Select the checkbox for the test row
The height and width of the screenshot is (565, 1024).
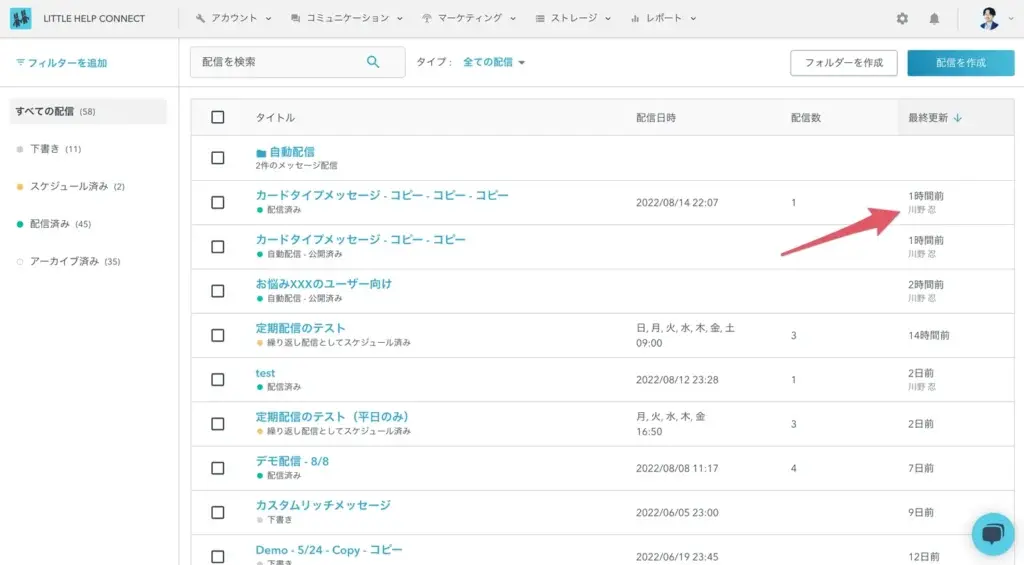(218, 379)
